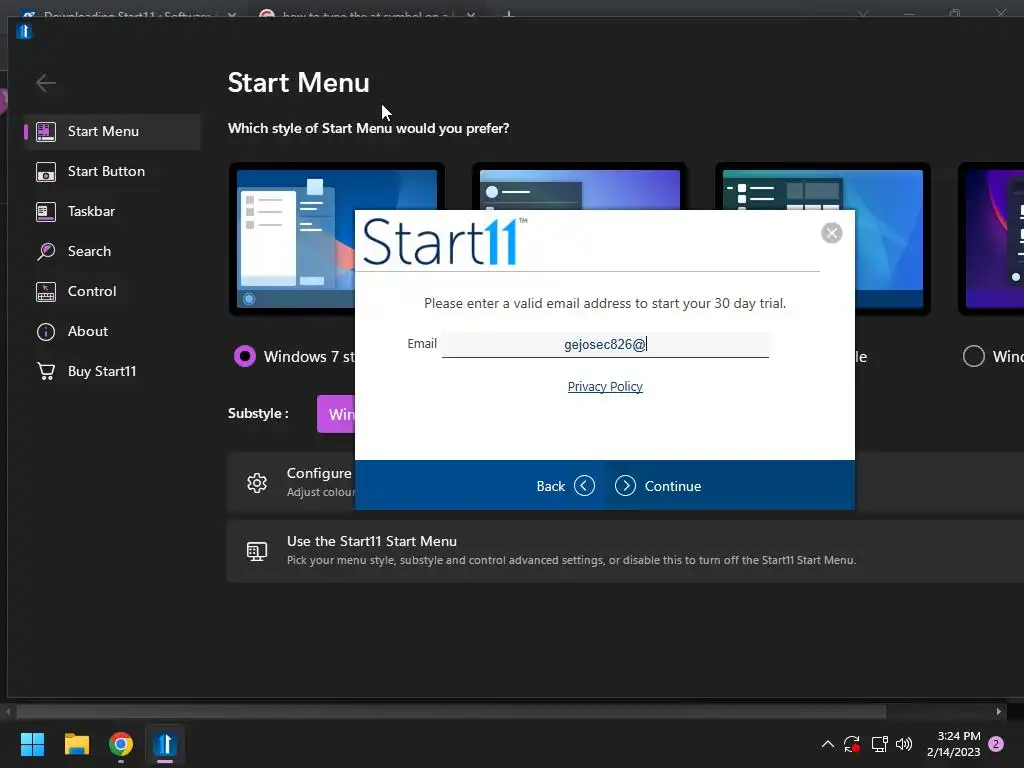Click the sync update tray icon
This screenshot has height=768, width=1024.
click(852, 744)
